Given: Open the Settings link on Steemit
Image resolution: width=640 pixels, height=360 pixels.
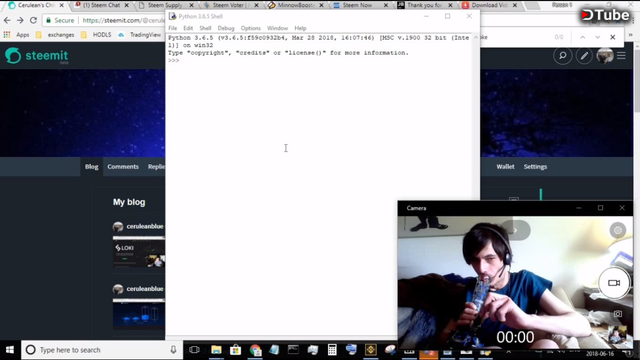Looking at the screenshot, I should tap(535, 167).
